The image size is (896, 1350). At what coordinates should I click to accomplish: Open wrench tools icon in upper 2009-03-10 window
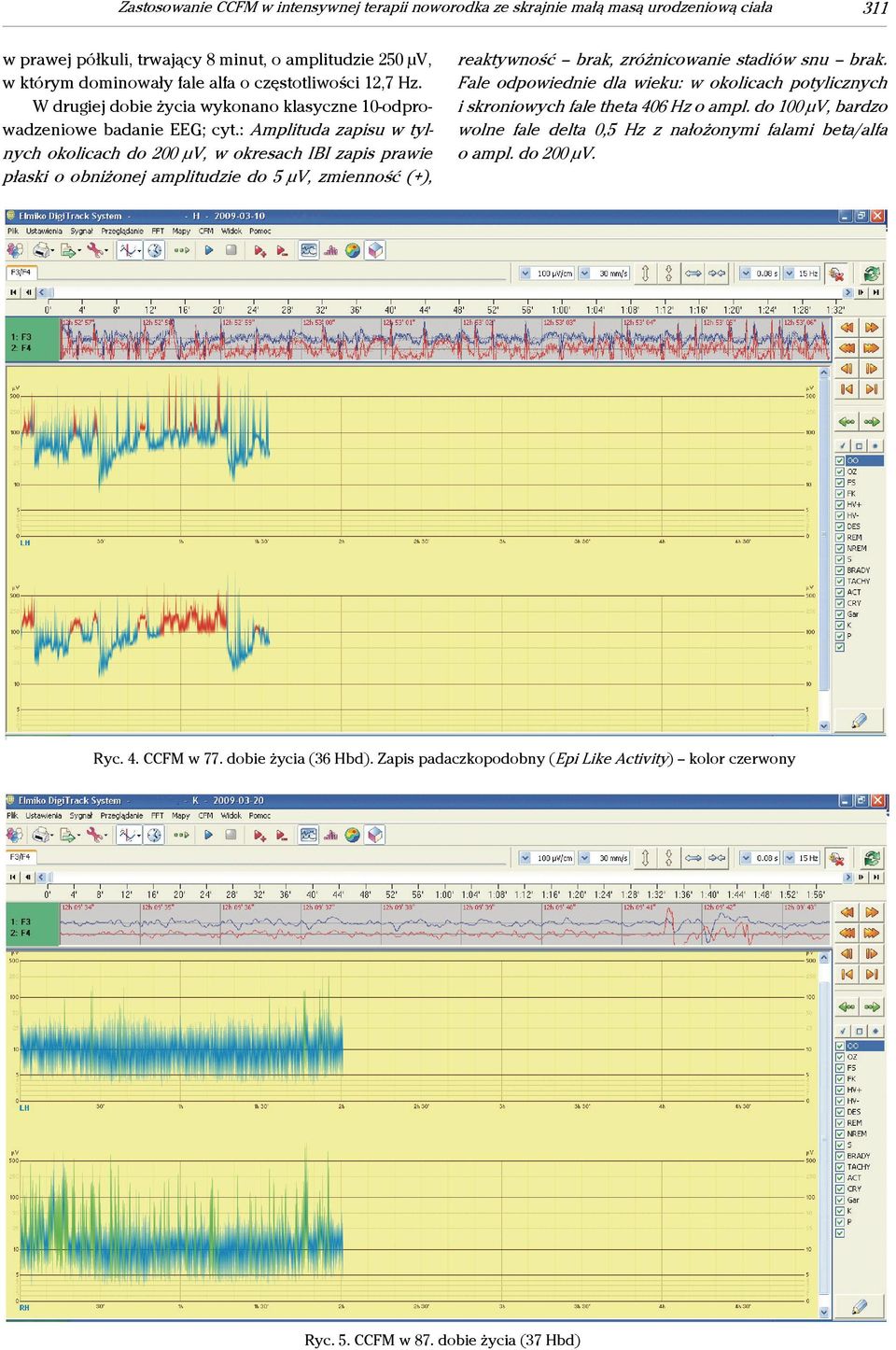(x=96, y=250)
